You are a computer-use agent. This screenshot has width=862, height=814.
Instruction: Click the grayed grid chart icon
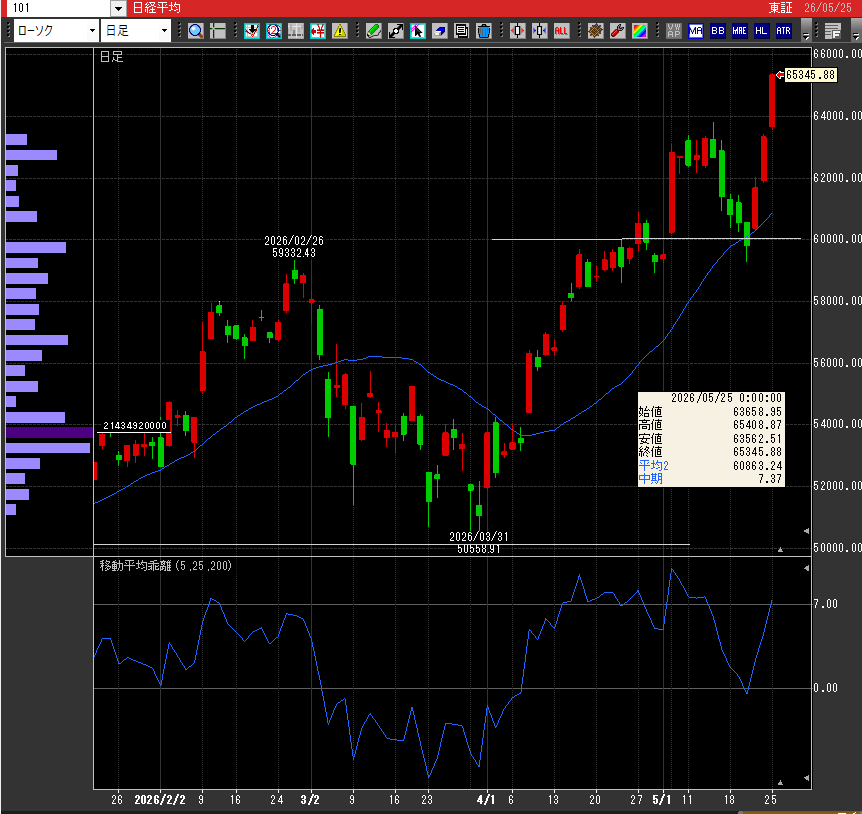click(296, 31)
